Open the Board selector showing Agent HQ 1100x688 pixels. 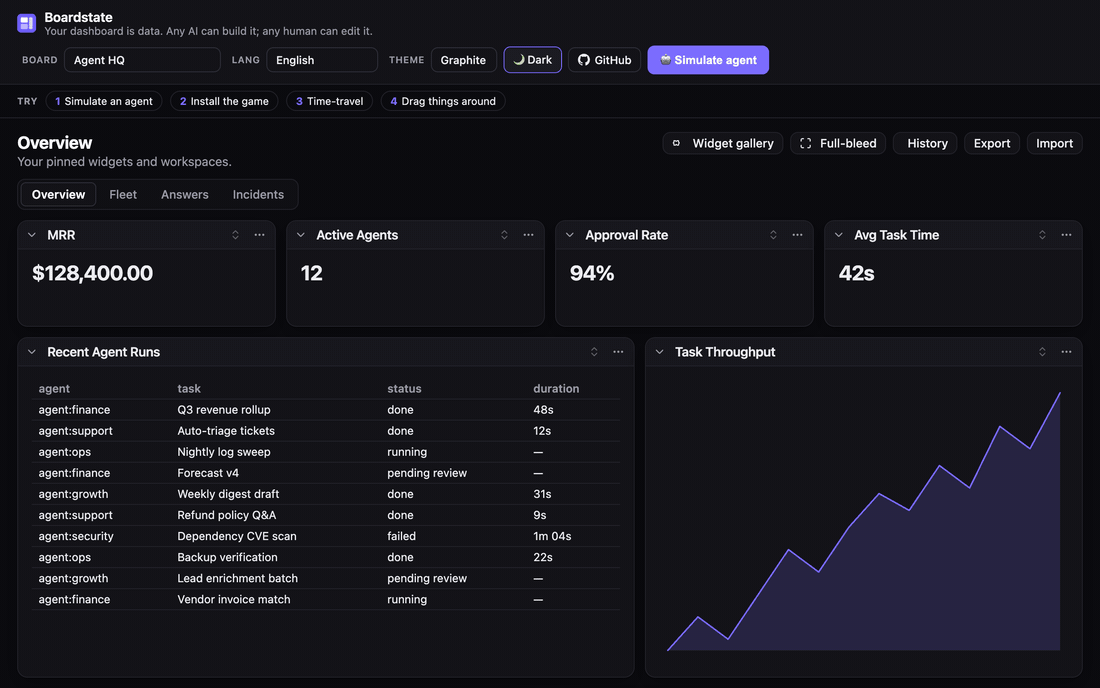142,60
